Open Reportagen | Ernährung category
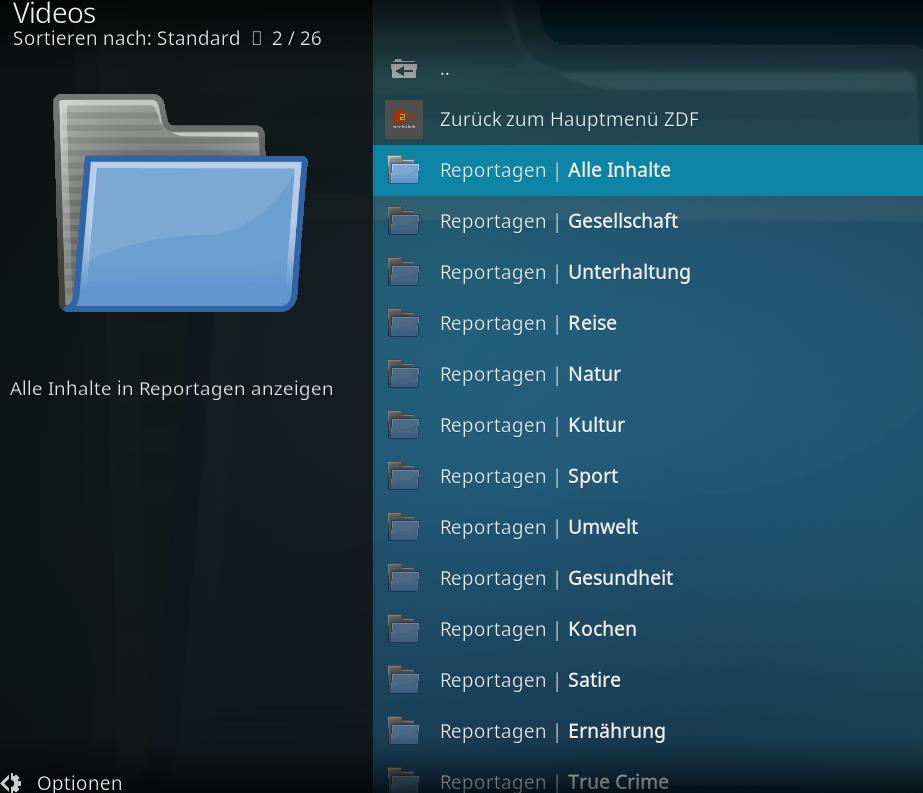The height and width of the screenshot is (793, 923). [648, 731]
